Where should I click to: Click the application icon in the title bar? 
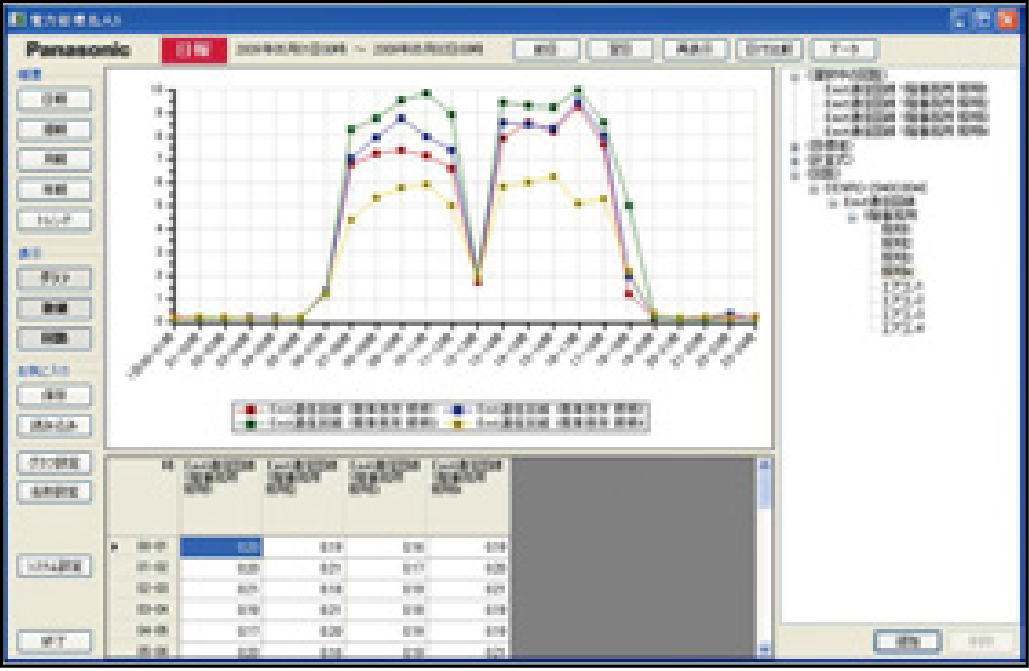[x=17, y=18]
